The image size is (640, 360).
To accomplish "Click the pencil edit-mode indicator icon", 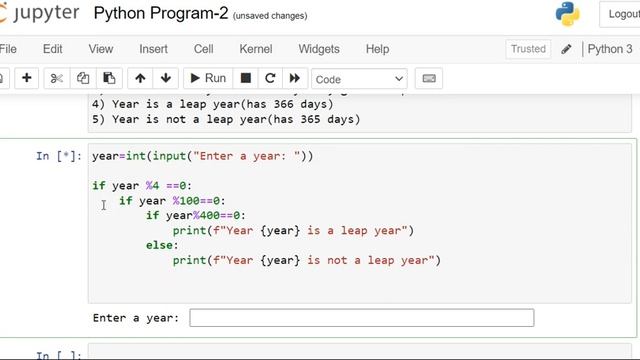I will tap(566, 49).
